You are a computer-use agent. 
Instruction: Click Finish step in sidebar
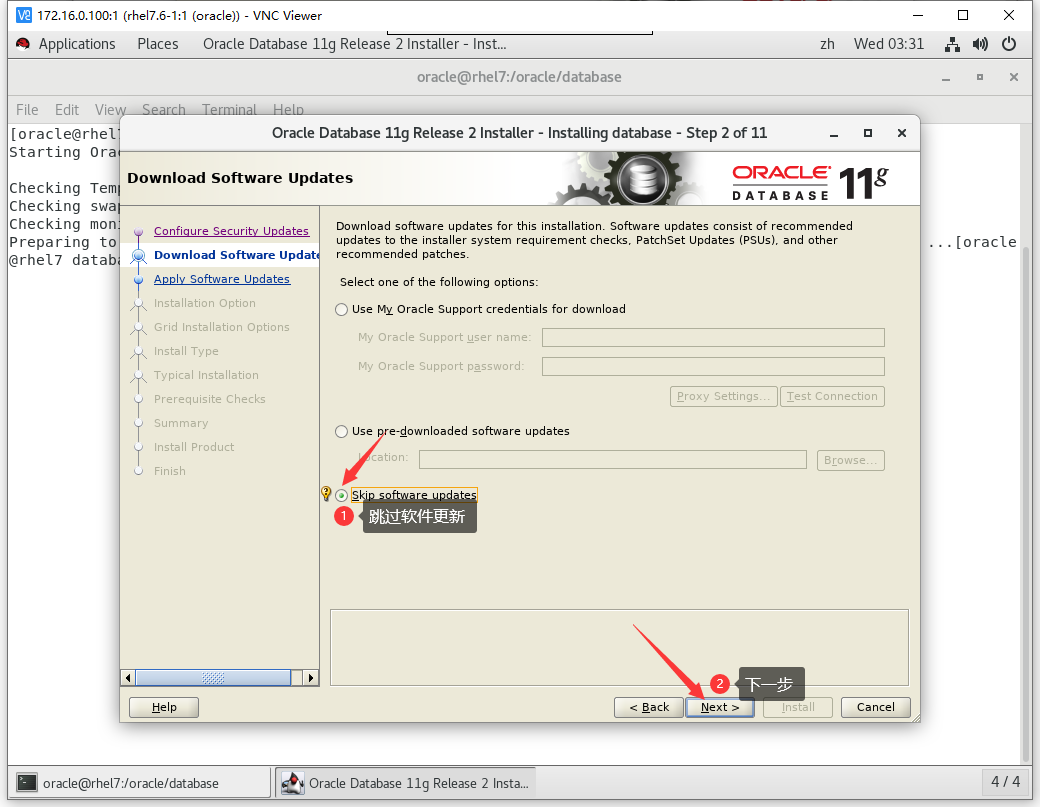tap(170, 471)
